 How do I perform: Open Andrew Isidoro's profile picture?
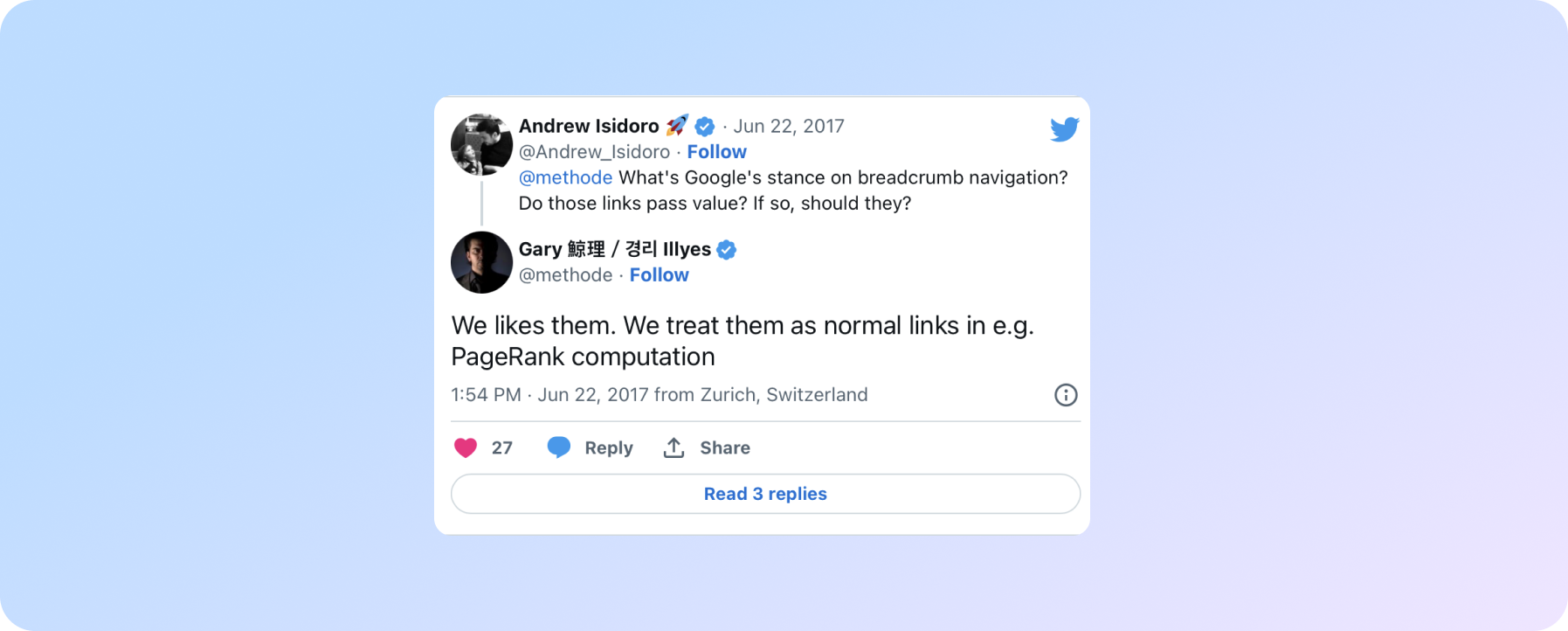pyautogui.click(x=481, y=144)
